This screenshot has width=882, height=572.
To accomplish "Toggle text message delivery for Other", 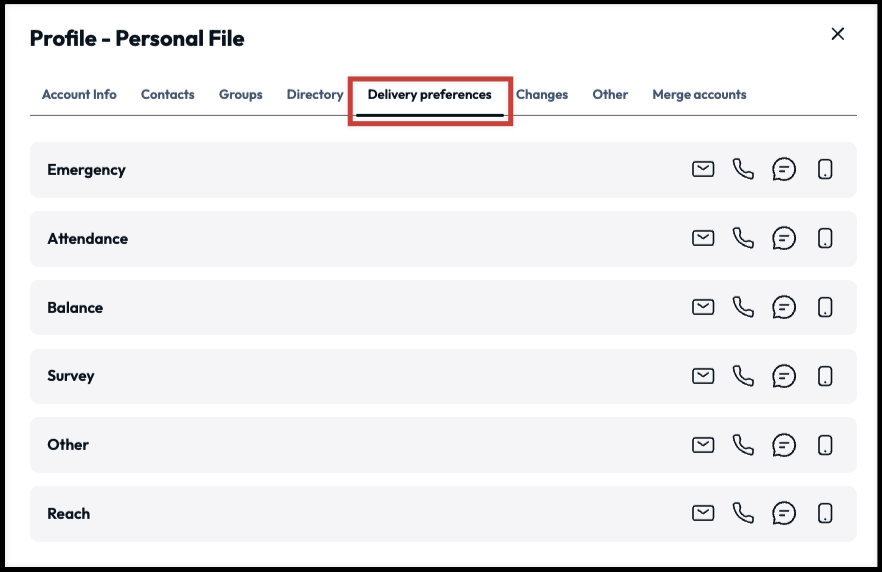I will click(784, 445).
